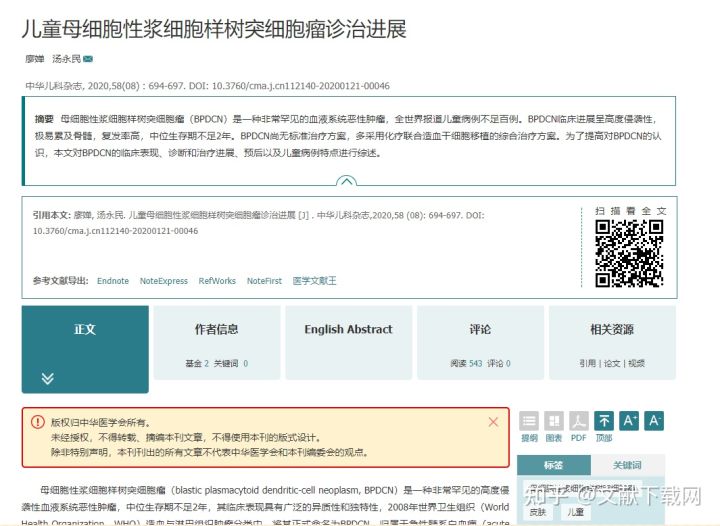The image size is (720, 526).
Task: Download the article via PDF icon
Action: pyautogui.click(x=579, y=421)
